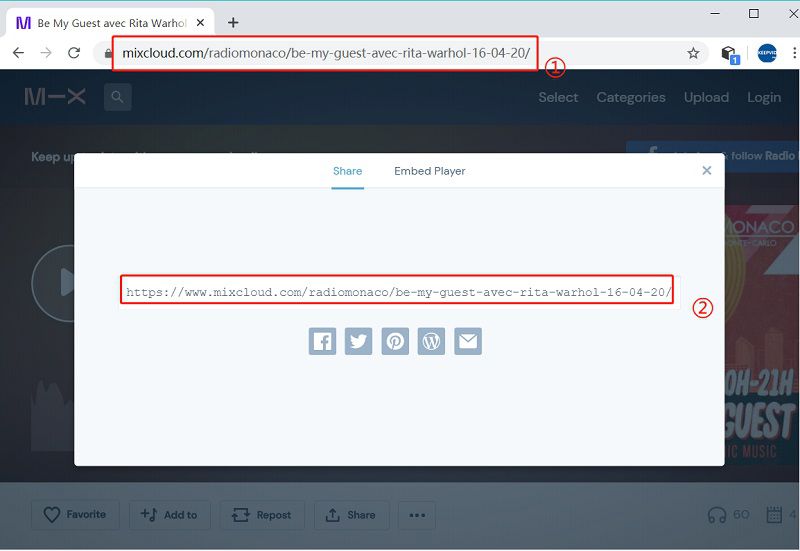800x551 pixels.
Task: Maximize the browser window
Action: [754, 14]
